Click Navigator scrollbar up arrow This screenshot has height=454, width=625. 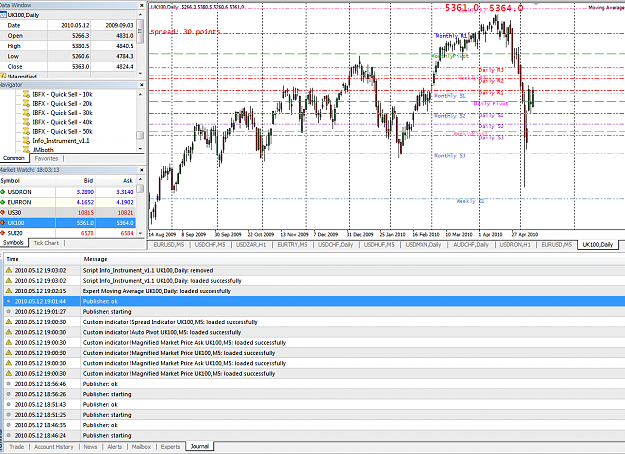click(x=140, y=94)
